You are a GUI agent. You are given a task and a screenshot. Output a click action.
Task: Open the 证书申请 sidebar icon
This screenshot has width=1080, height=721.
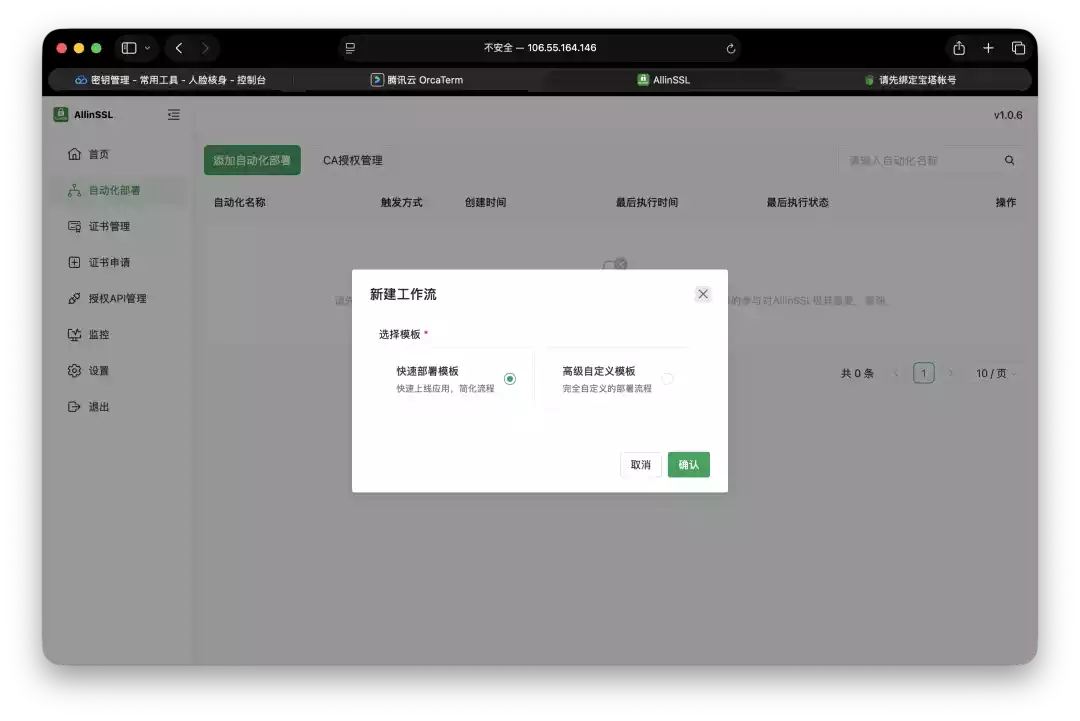pos(74,262)
